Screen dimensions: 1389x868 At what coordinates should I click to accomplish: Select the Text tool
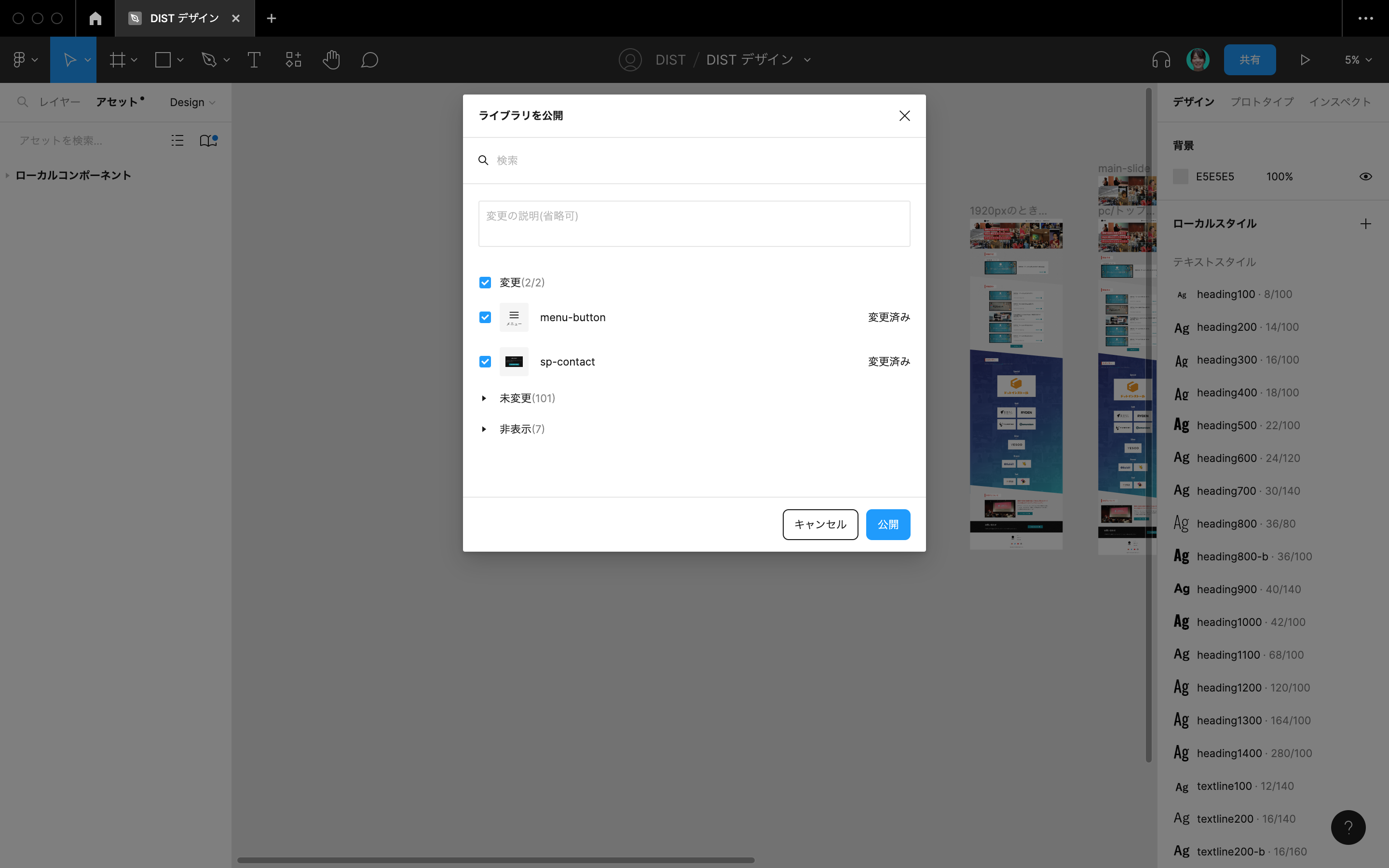[254, 60]
